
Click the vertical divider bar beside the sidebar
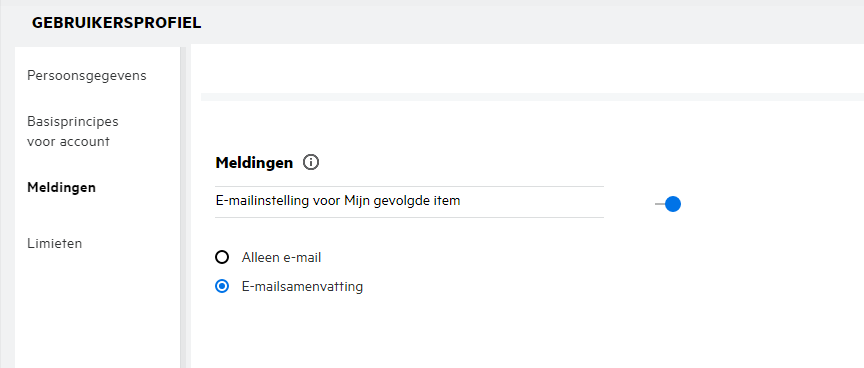tap(183, 207)
